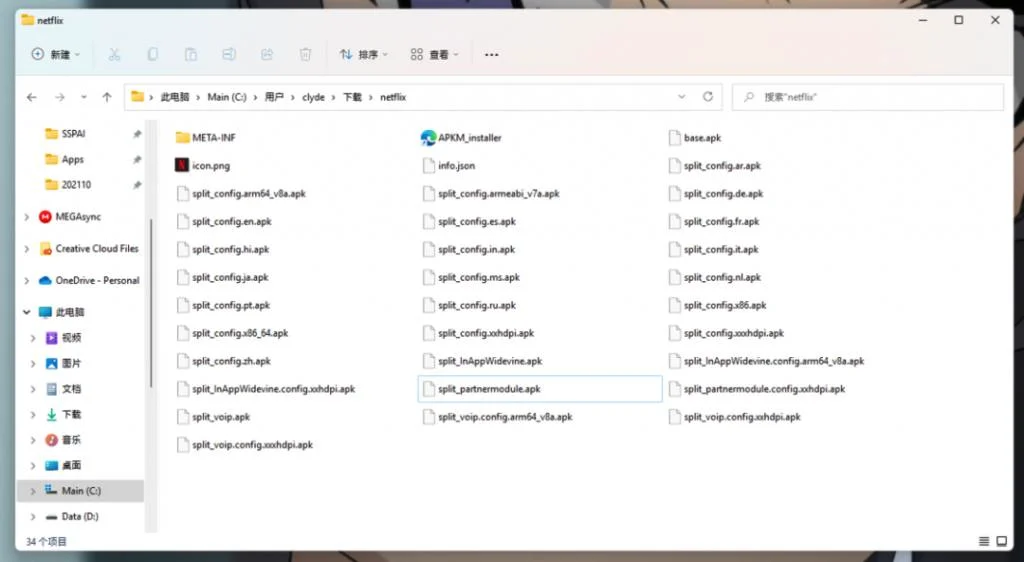Click 此电脑 in the address breadcrumb

(175, 97)
